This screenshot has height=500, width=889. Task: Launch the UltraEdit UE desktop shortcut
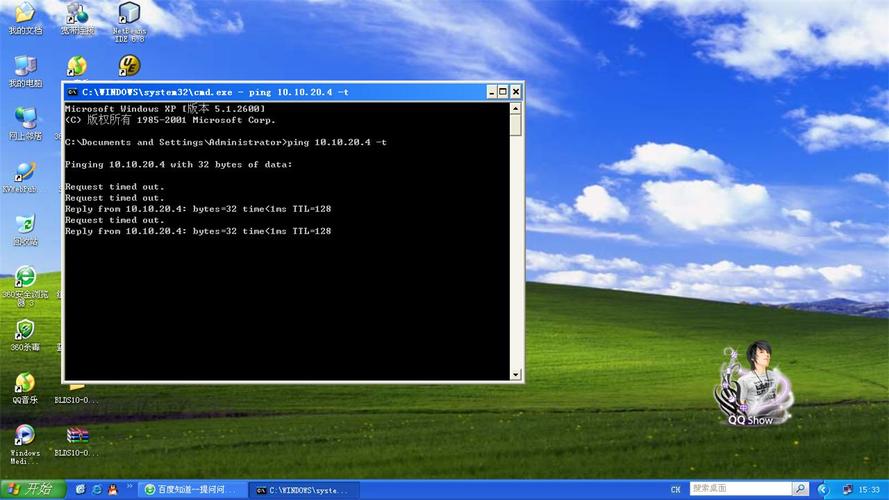(x=129, y=66)
